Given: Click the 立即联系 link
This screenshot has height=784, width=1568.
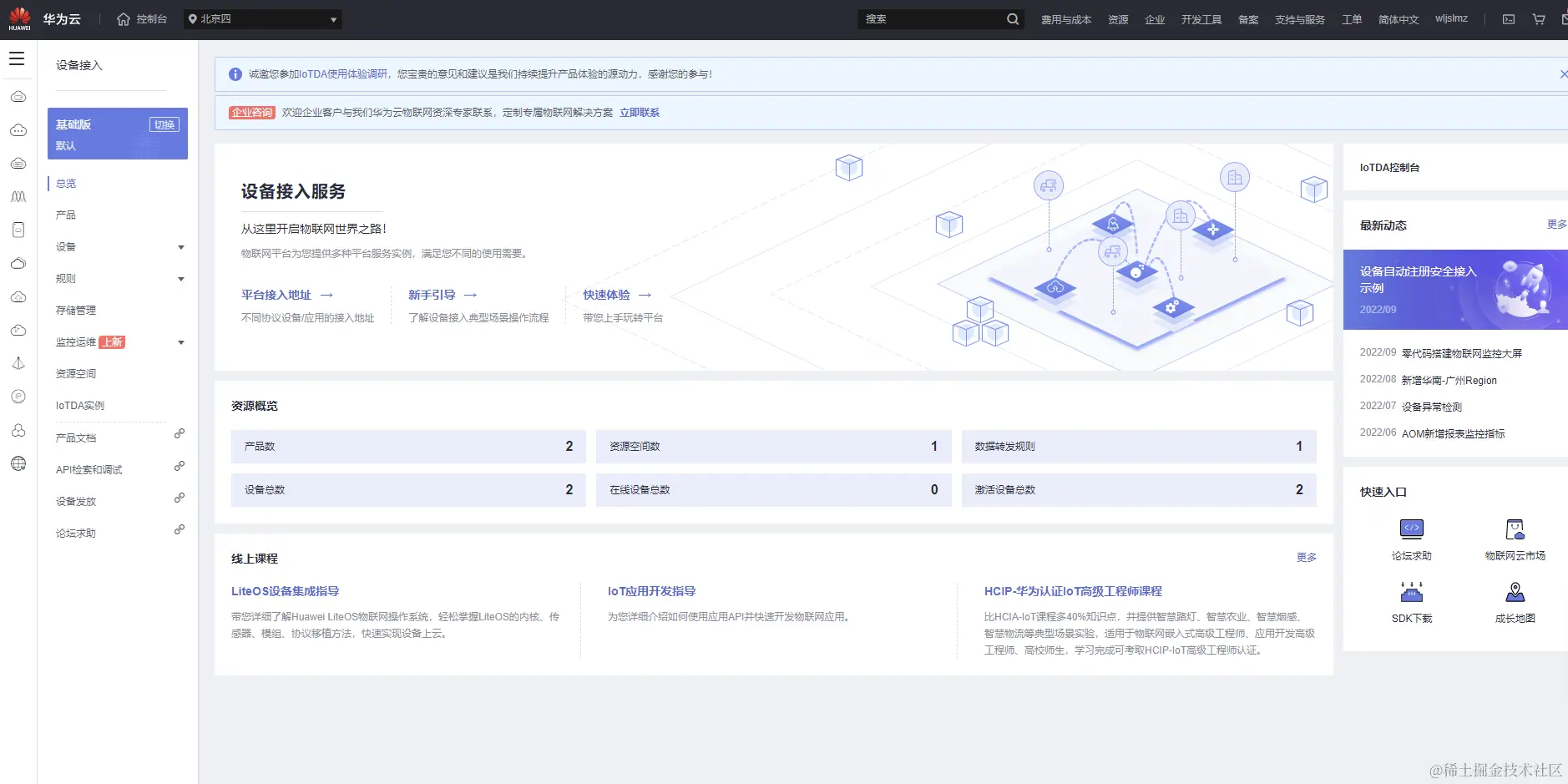Looking at the screenshot, I should 640,113.
